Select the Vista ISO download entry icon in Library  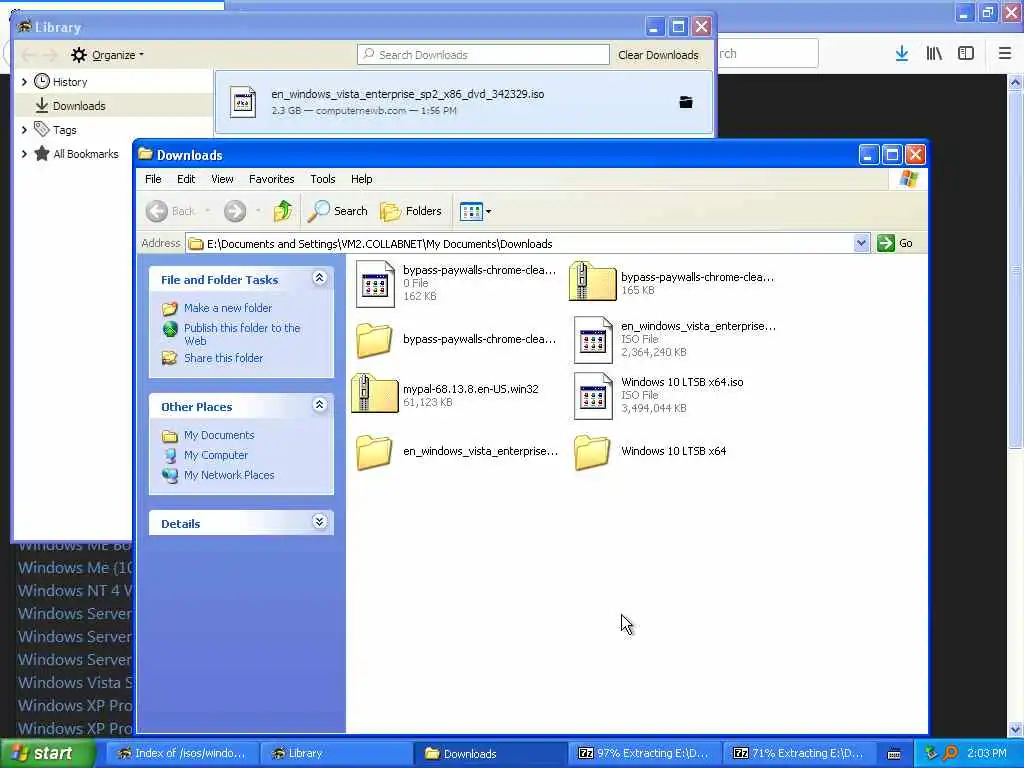coord(244,102)
